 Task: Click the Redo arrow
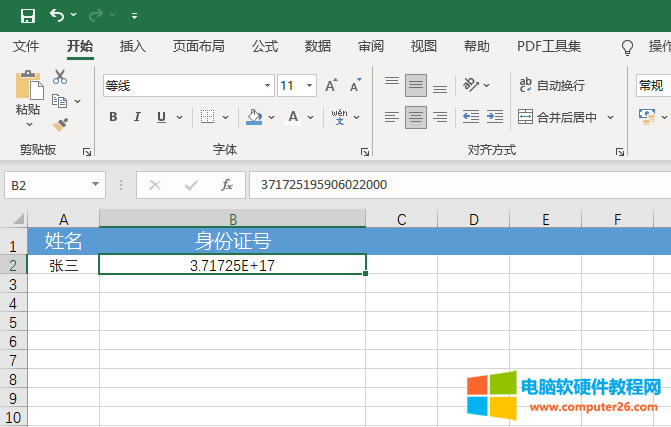click(96, 15)
